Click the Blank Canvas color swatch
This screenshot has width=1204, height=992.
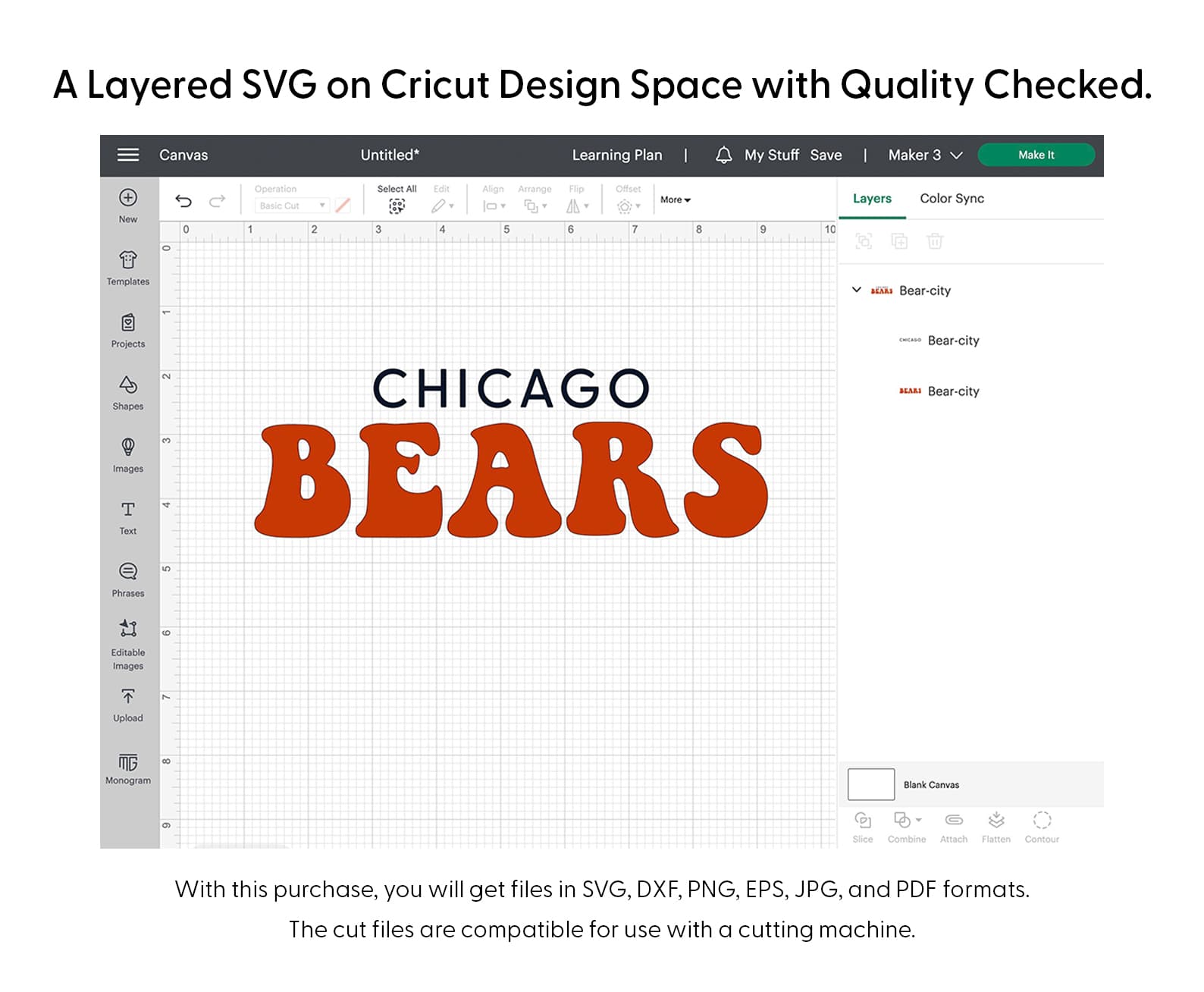[x=871, y=784]
